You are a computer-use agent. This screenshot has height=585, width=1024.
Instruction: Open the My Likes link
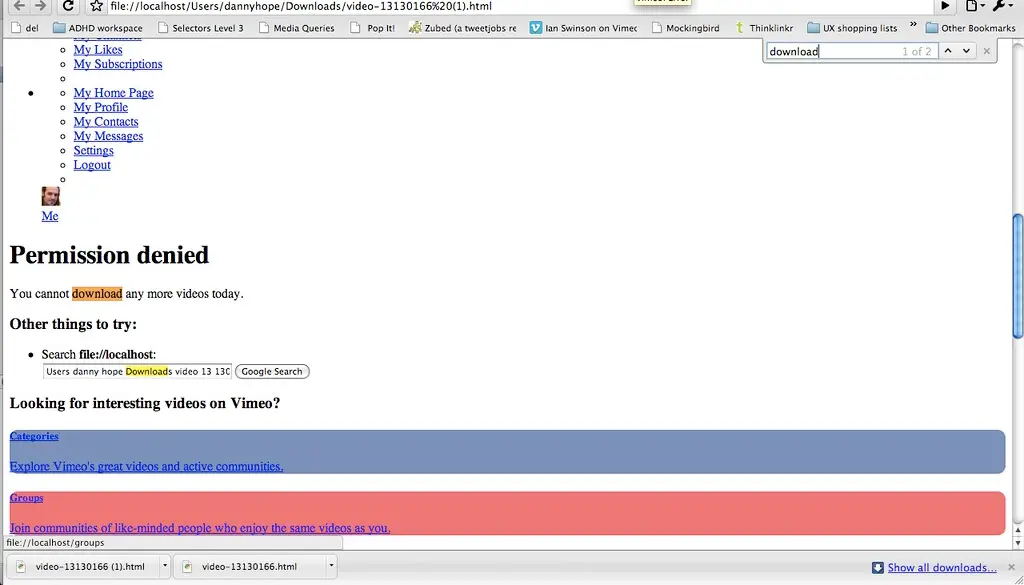coord(98,50)
